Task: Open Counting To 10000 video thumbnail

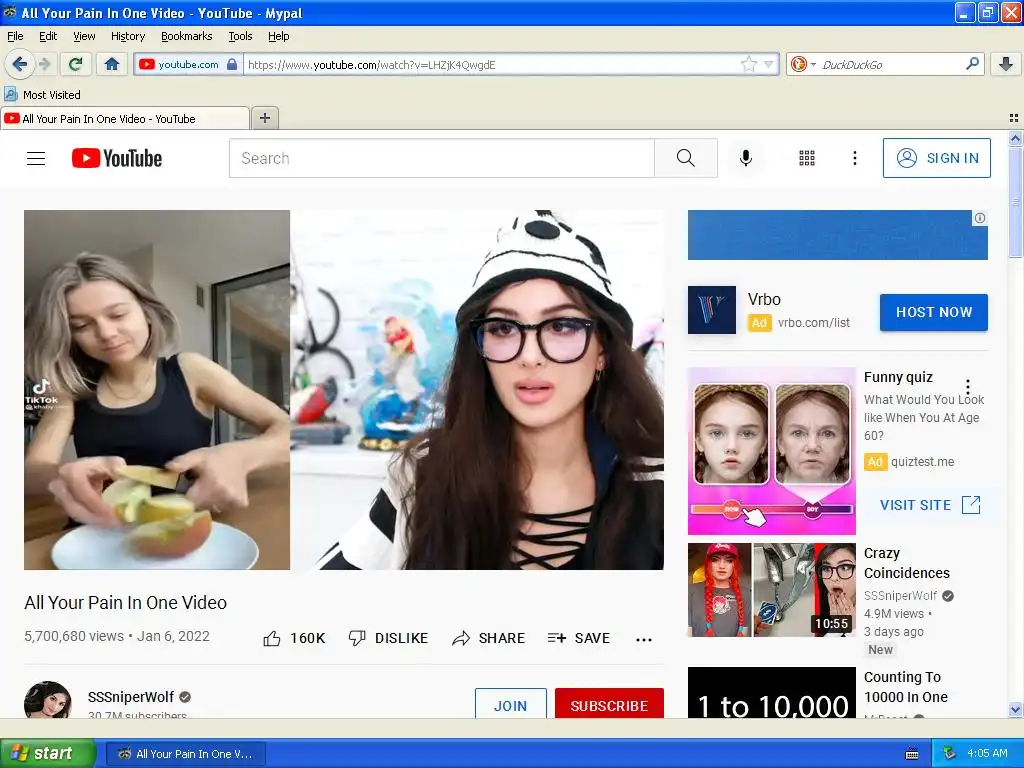Action: 772,693
